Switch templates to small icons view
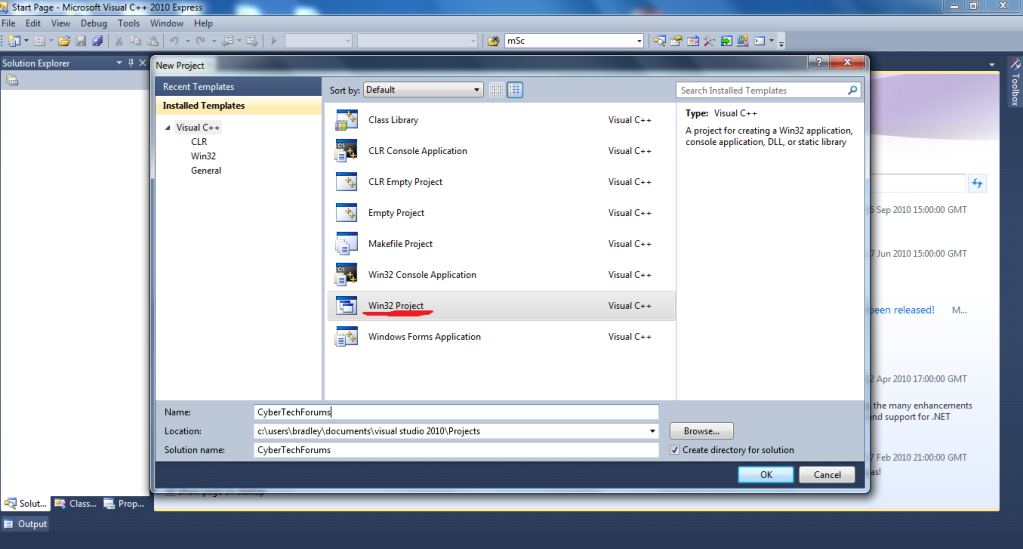The height and width of the screenshot is (549, 1023). tap(496, 90)
